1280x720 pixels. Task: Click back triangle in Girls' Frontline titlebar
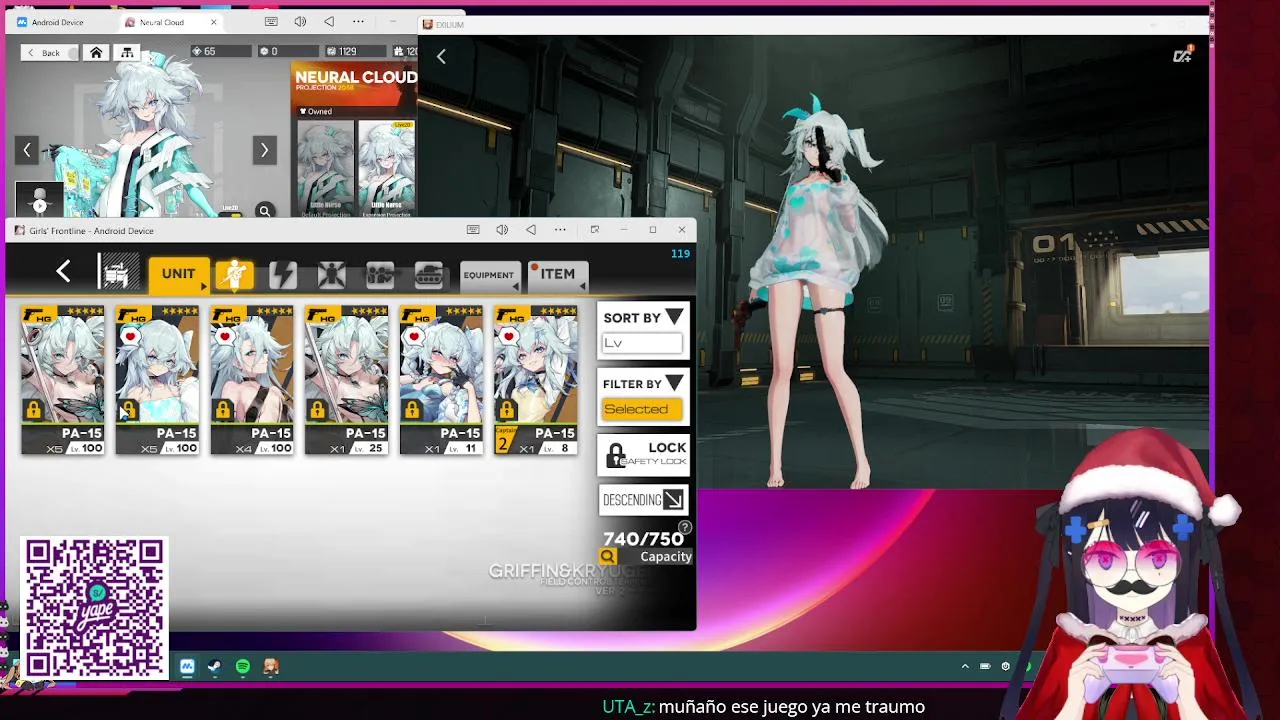(531, 230)
